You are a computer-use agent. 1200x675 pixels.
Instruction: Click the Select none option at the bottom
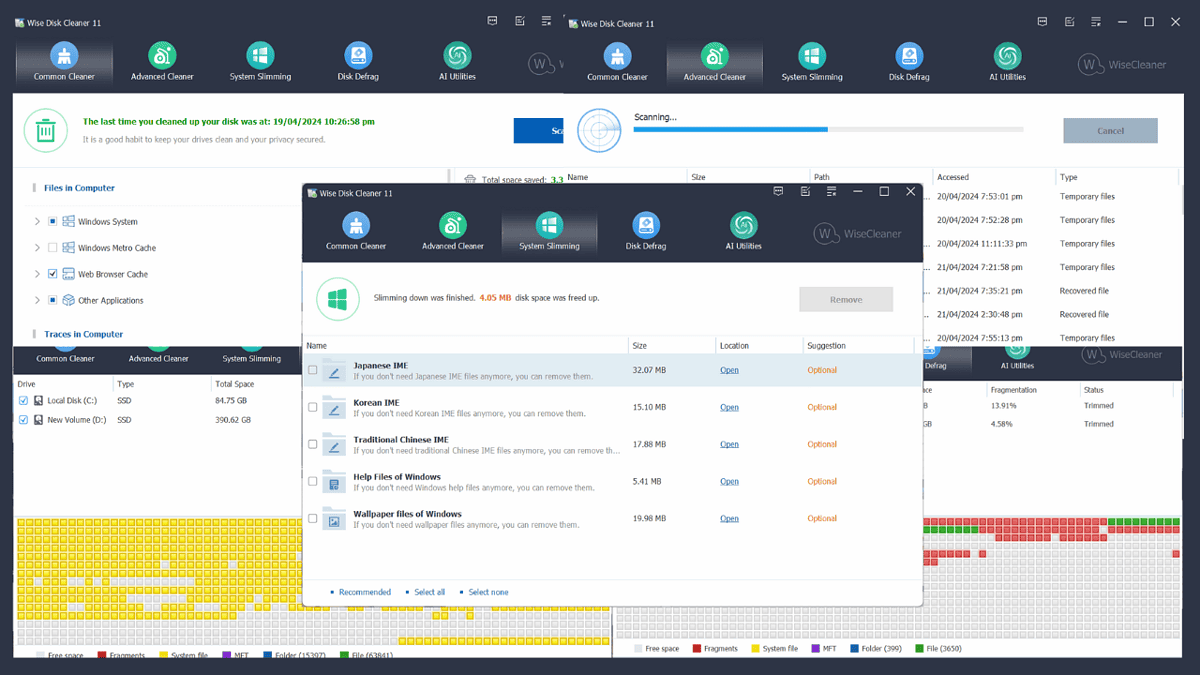coord(487,592)
